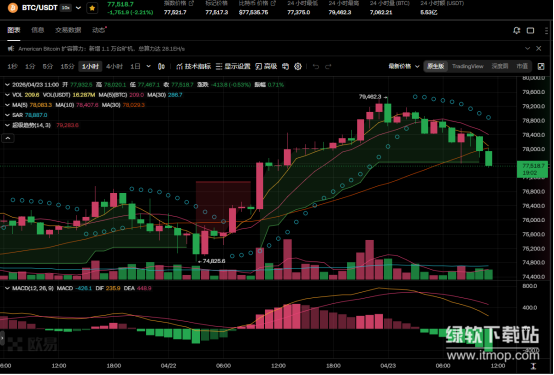Switch to the 图表 (Chart) tab
Screen dimensions: 554x375
tap(14, 30)
